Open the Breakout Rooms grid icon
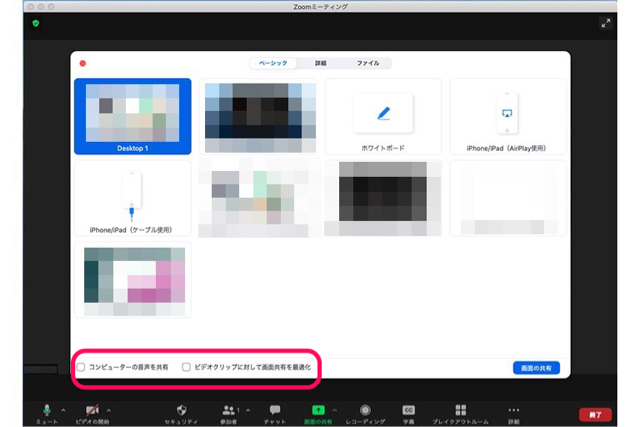The image size is (640, 427). [461, 410]
